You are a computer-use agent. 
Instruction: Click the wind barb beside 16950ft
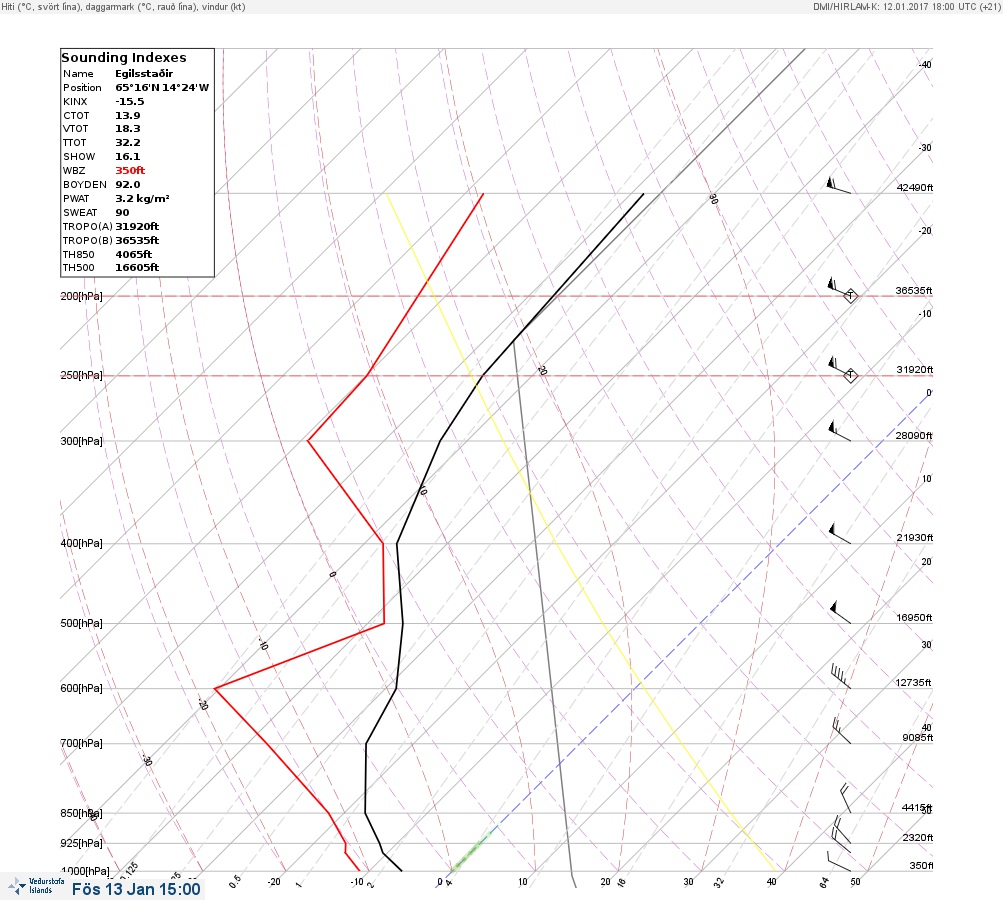pyautogui.click(x=840, y=613)
